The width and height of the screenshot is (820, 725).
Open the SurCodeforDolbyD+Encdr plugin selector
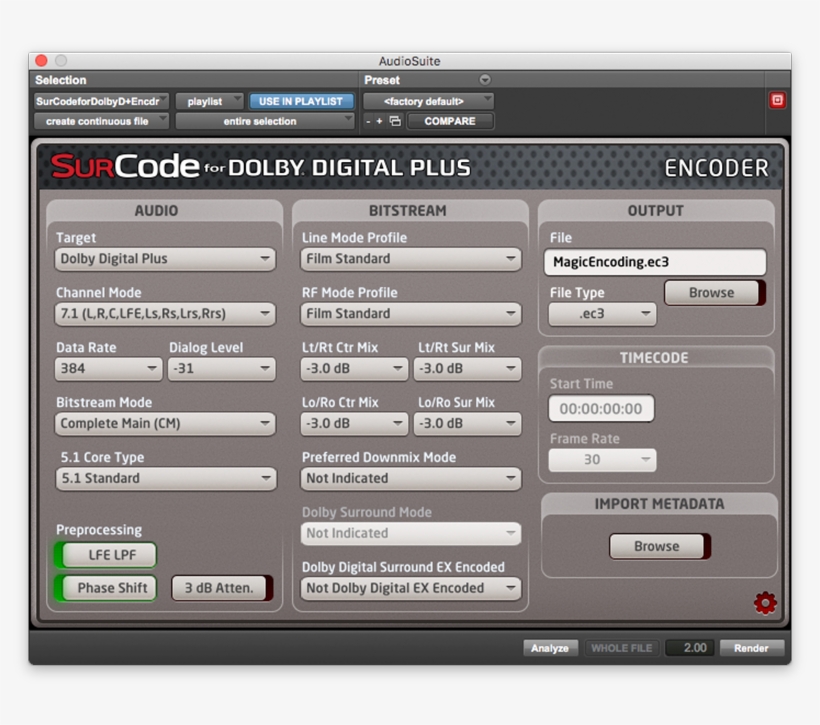pos(101,101)
